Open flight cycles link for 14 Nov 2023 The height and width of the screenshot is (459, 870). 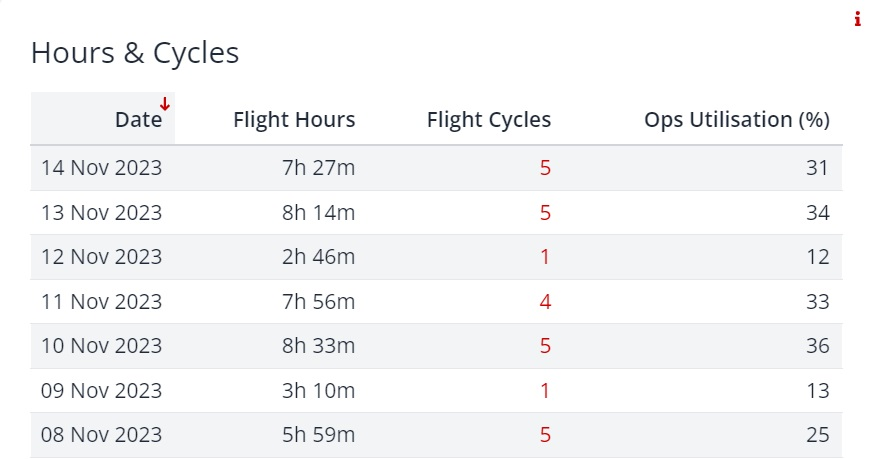545,168
